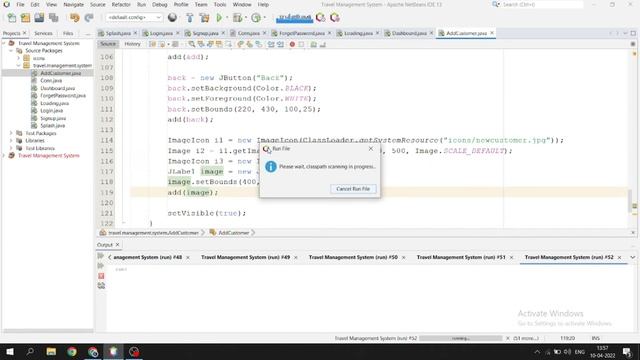This screenshot has height=360, width=640.
Task: Close the run #49 output tab
Action: 296,257
